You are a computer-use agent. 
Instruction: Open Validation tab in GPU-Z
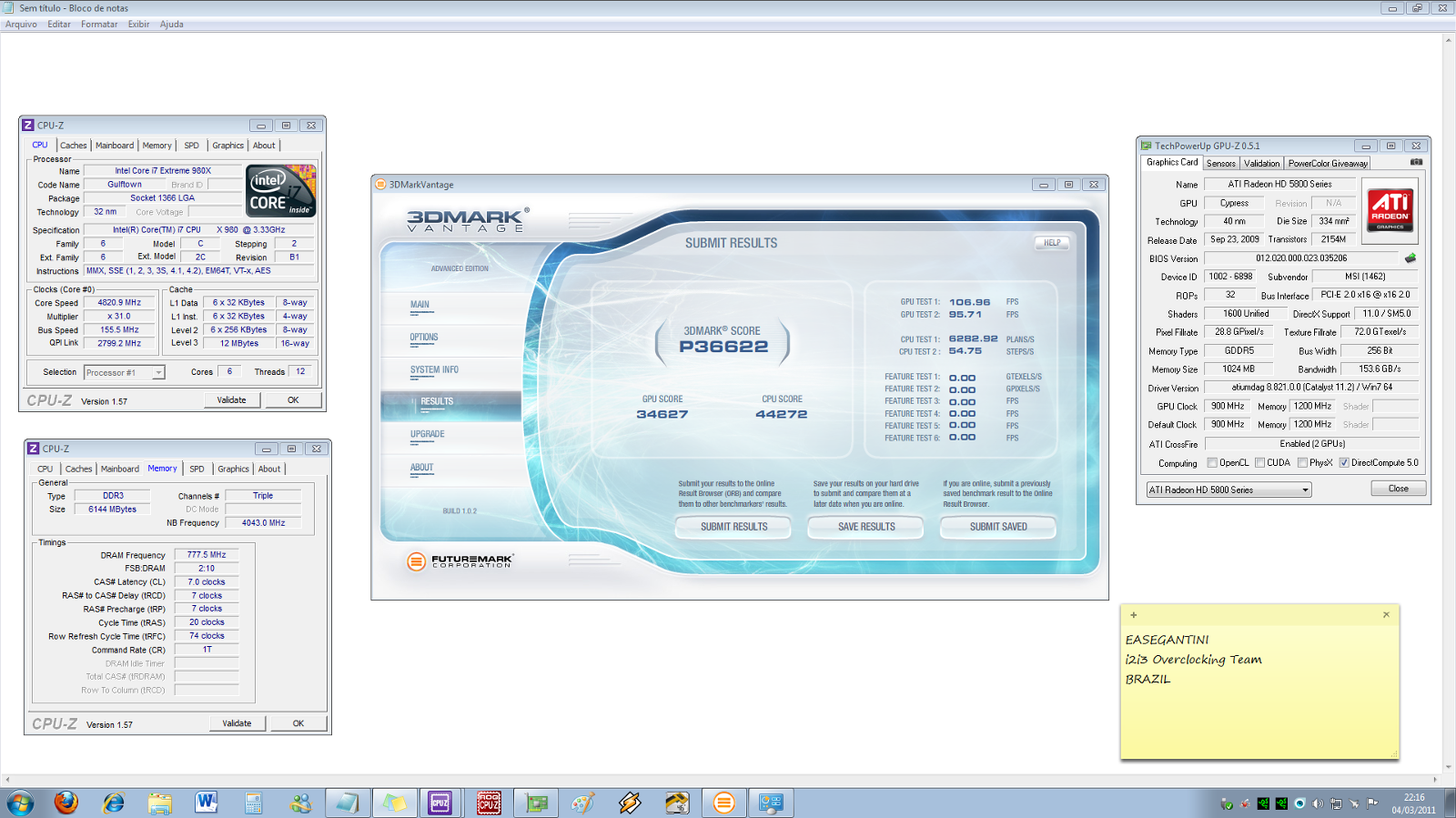tap(1261, 164)
